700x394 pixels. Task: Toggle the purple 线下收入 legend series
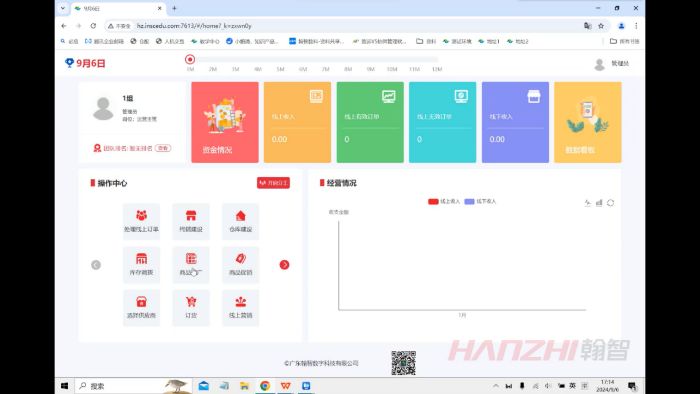click(480, 202)
